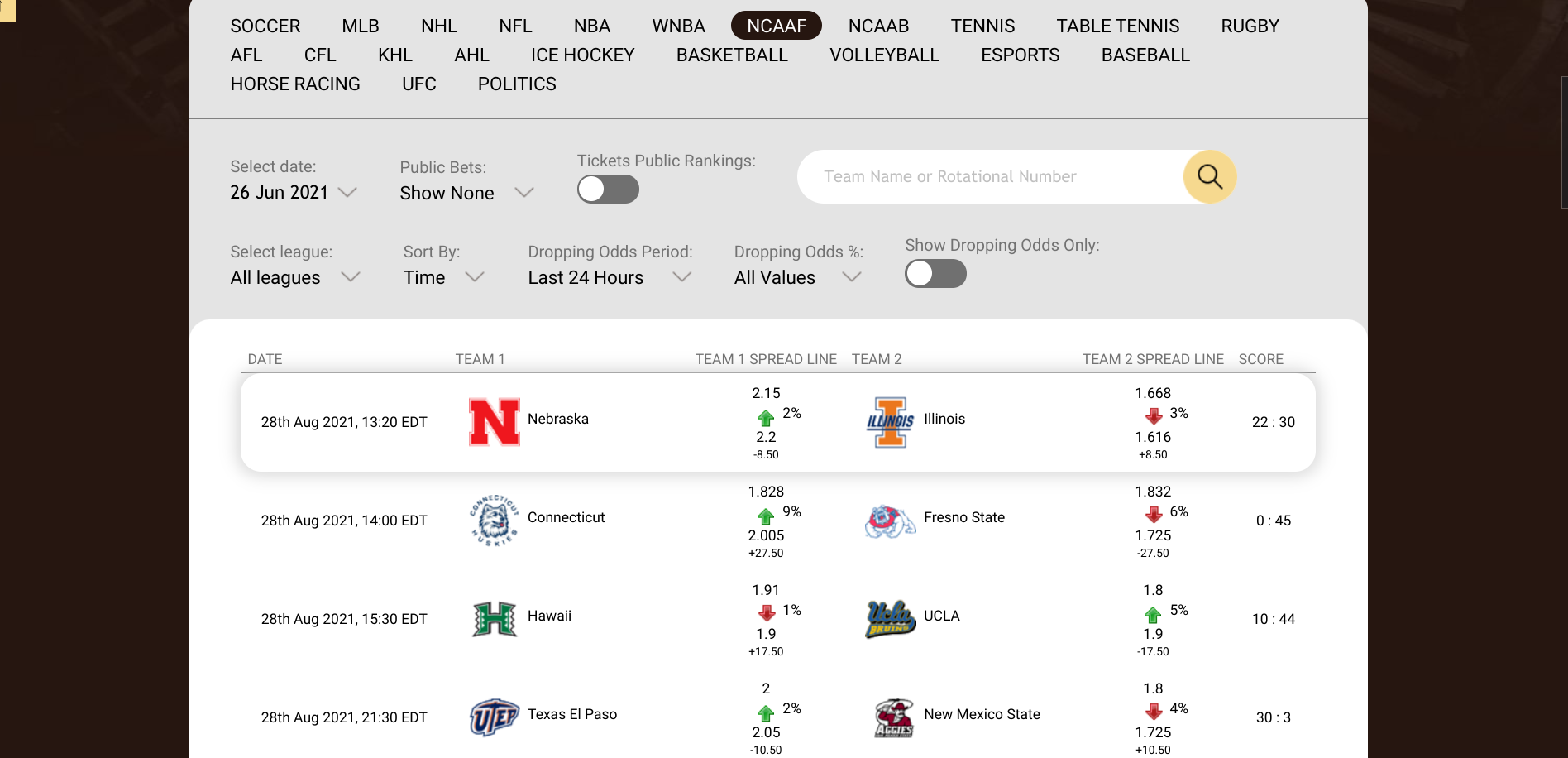This screenshot has height=758, width=1568.
Task: Click the UCLA Bruins logo
Action: [891, 619]
